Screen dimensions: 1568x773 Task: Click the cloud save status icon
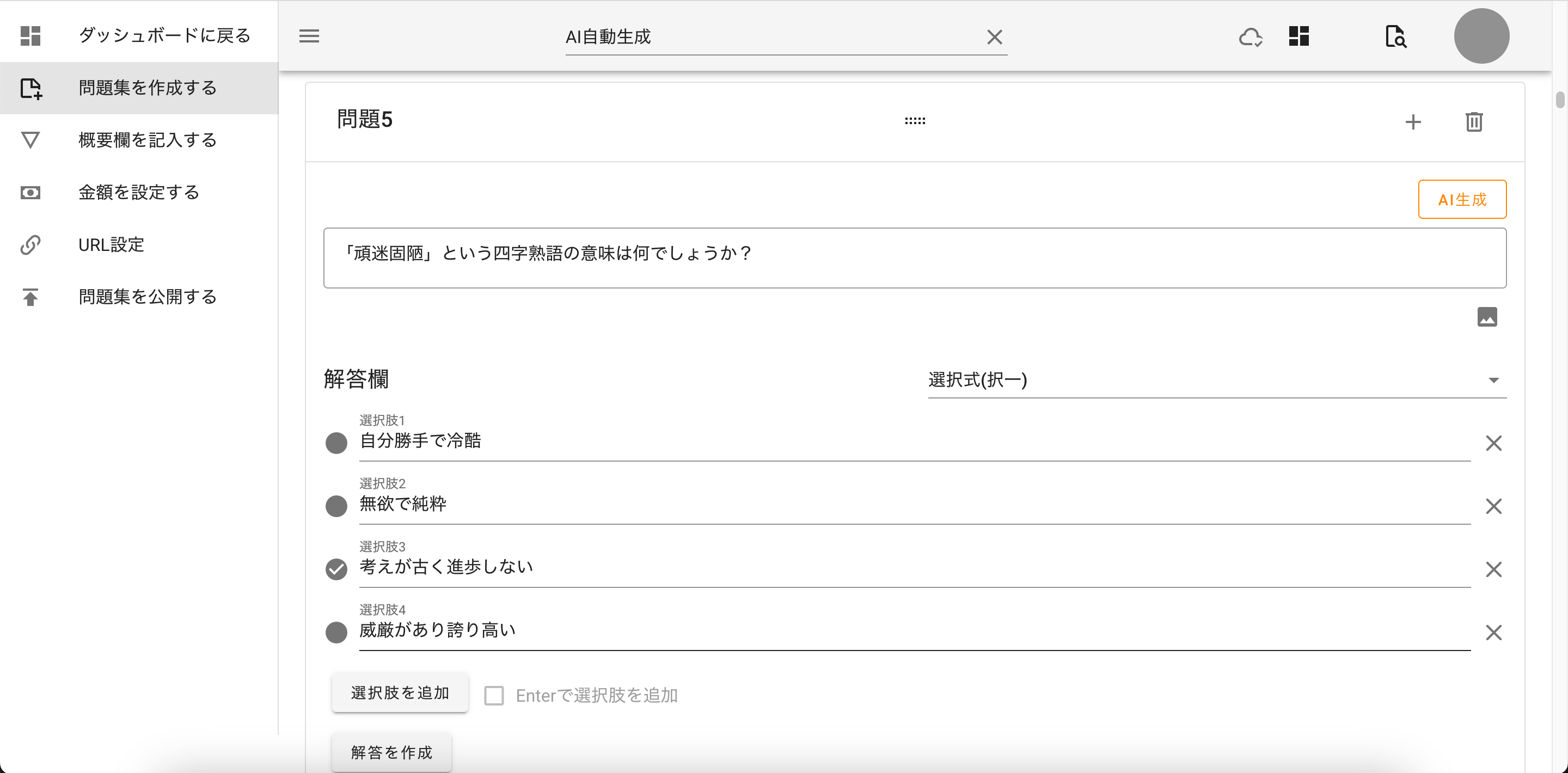(1250, 37)
